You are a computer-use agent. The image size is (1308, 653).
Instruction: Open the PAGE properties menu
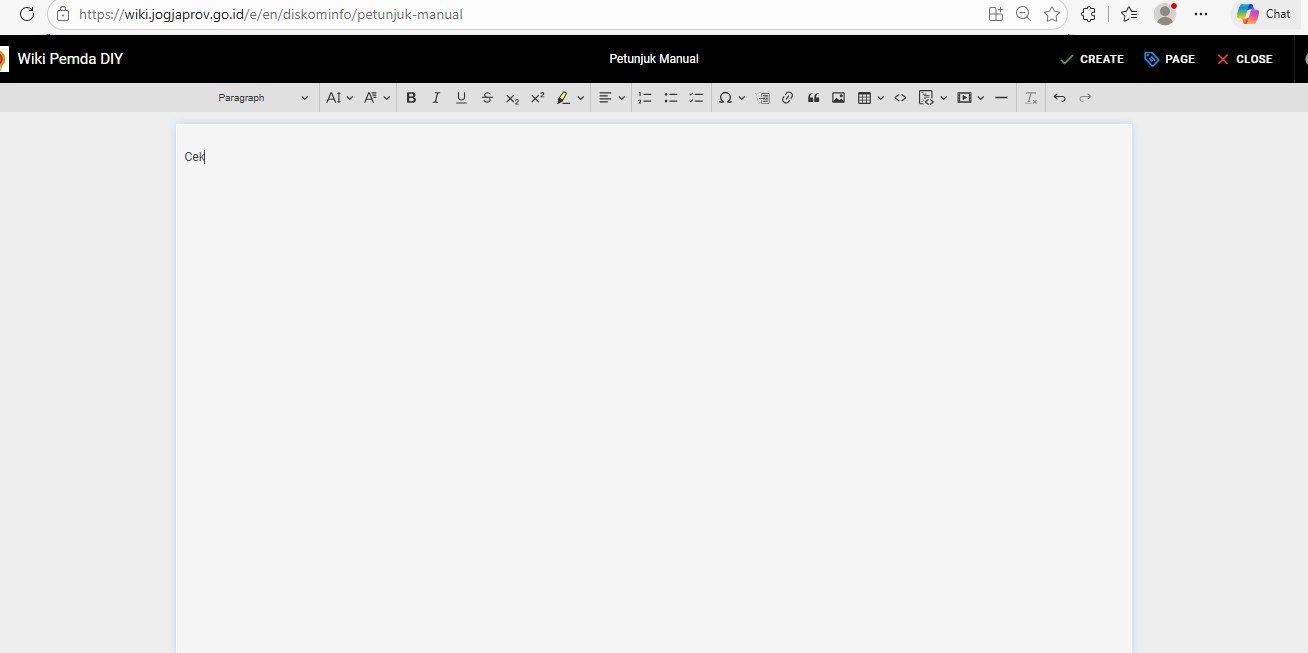(1169, 59)
